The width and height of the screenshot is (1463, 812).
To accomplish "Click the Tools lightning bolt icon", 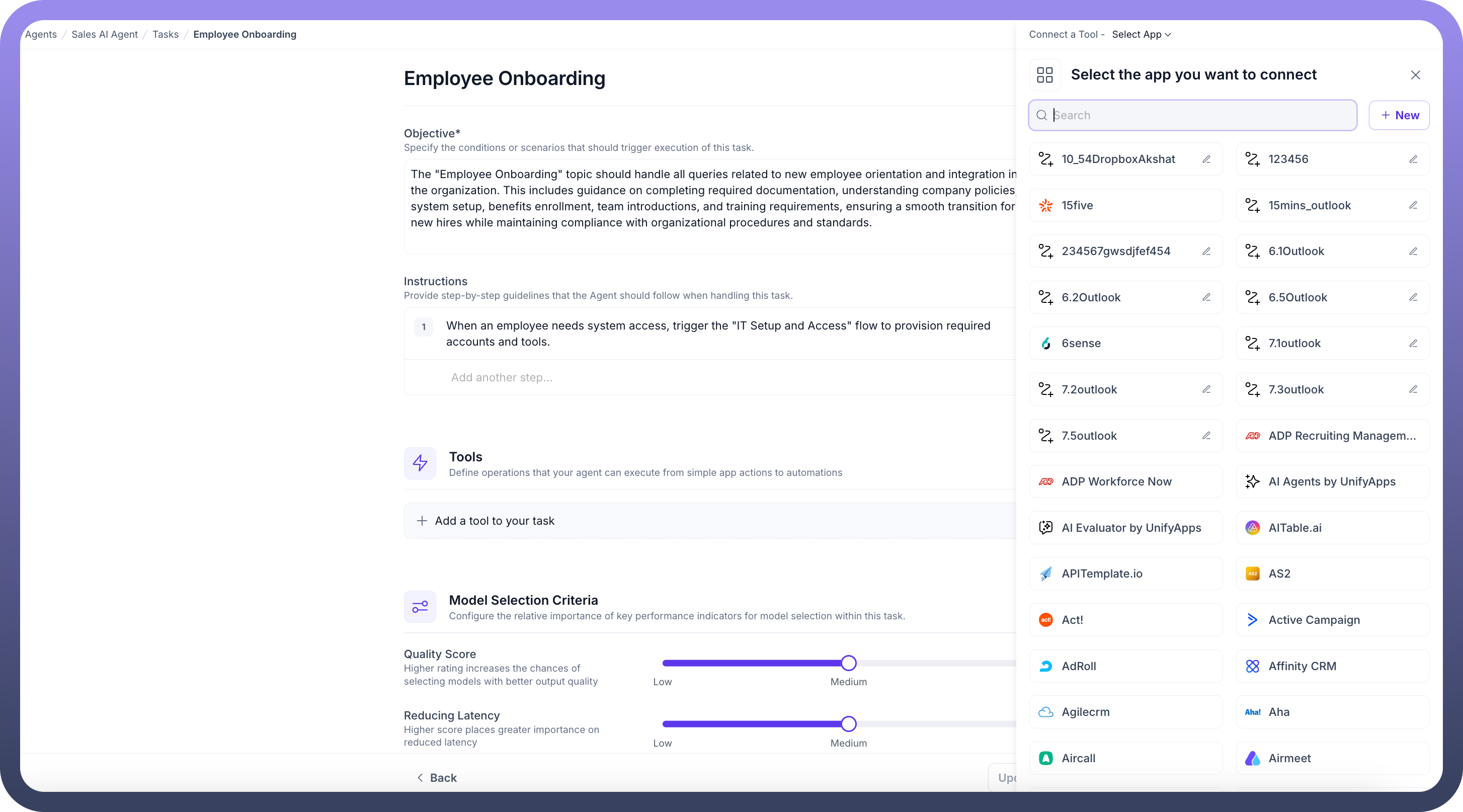I will click(x=420, y=463).
